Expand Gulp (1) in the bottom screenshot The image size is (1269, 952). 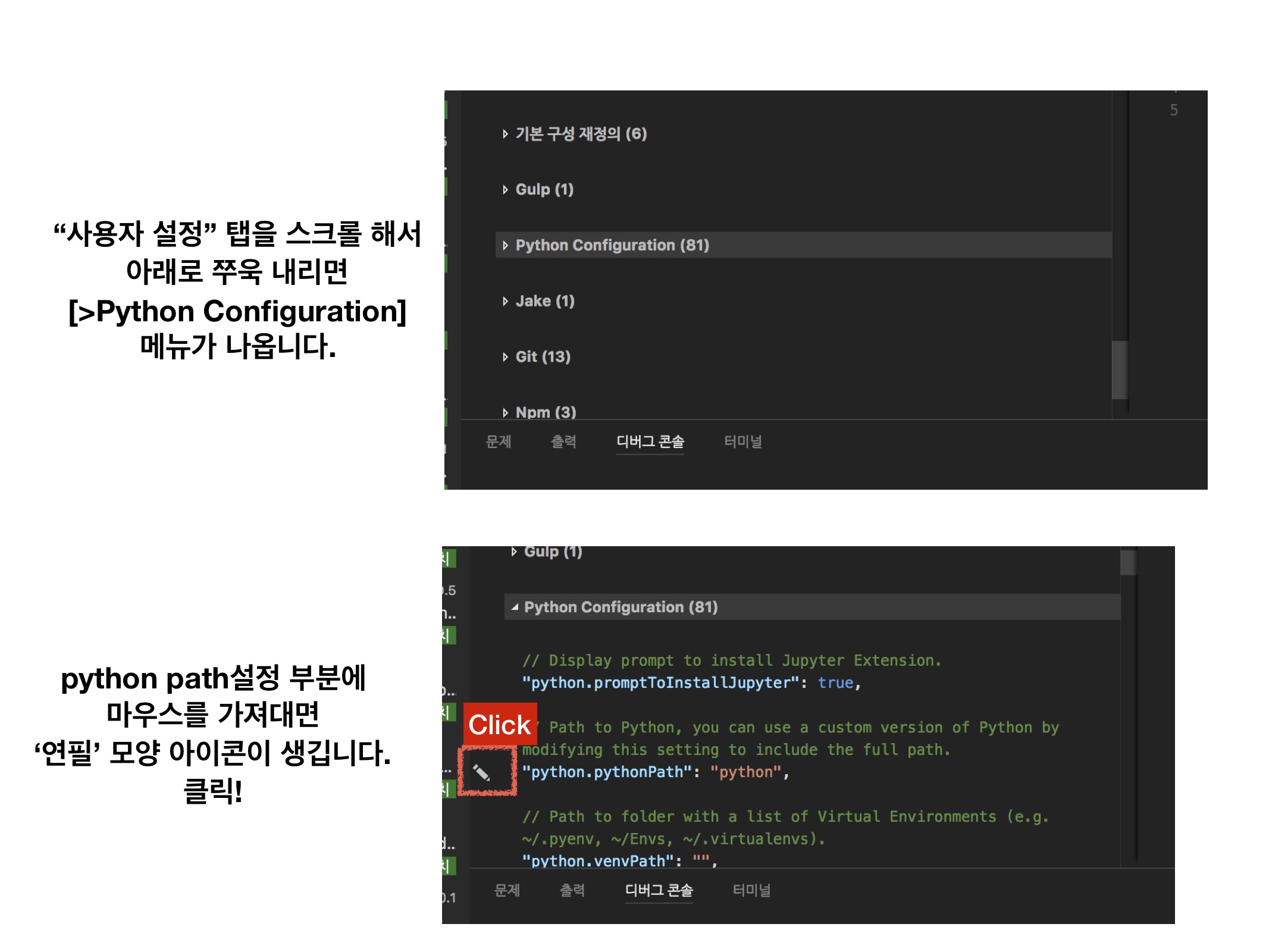(552, 552)
